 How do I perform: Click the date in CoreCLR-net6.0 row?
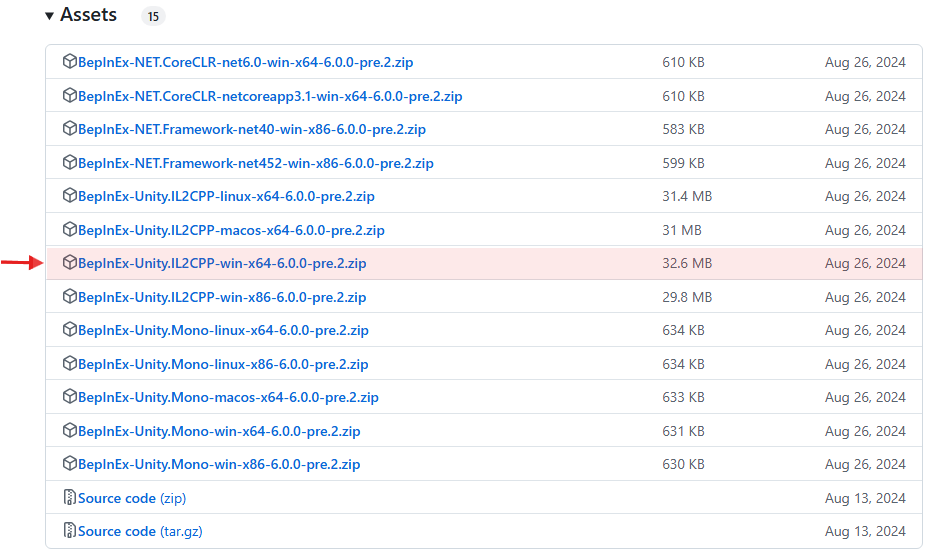pos(865,62)
